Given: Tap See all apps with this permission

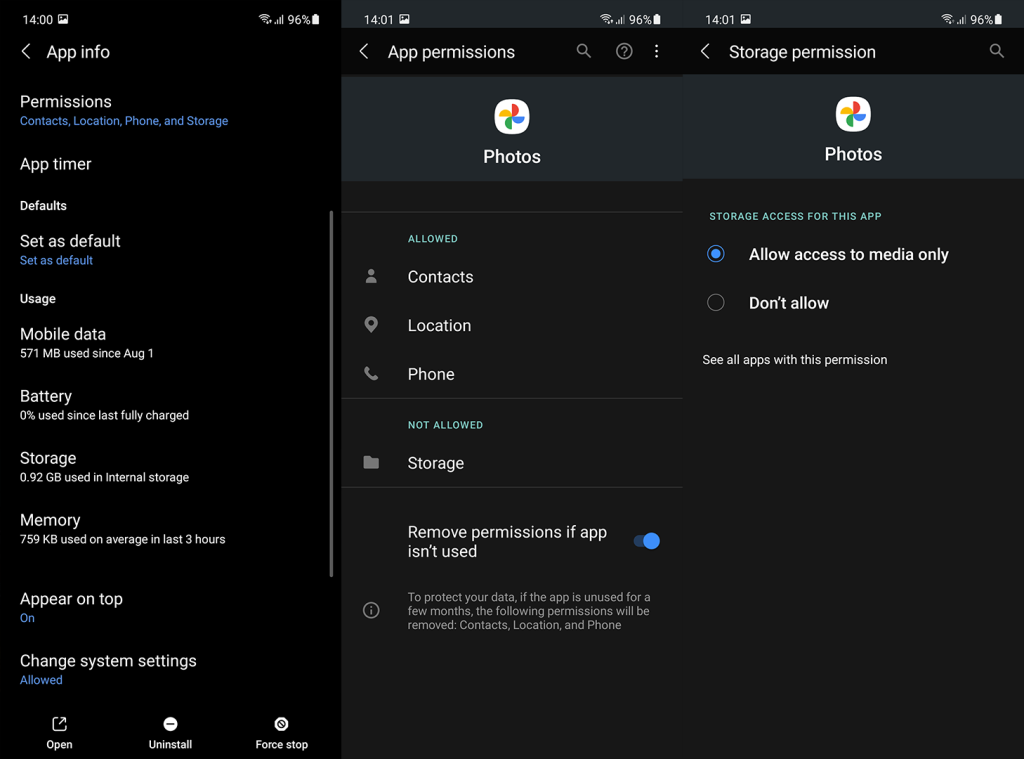Looking at the screenshot, I should pos(794,360).
